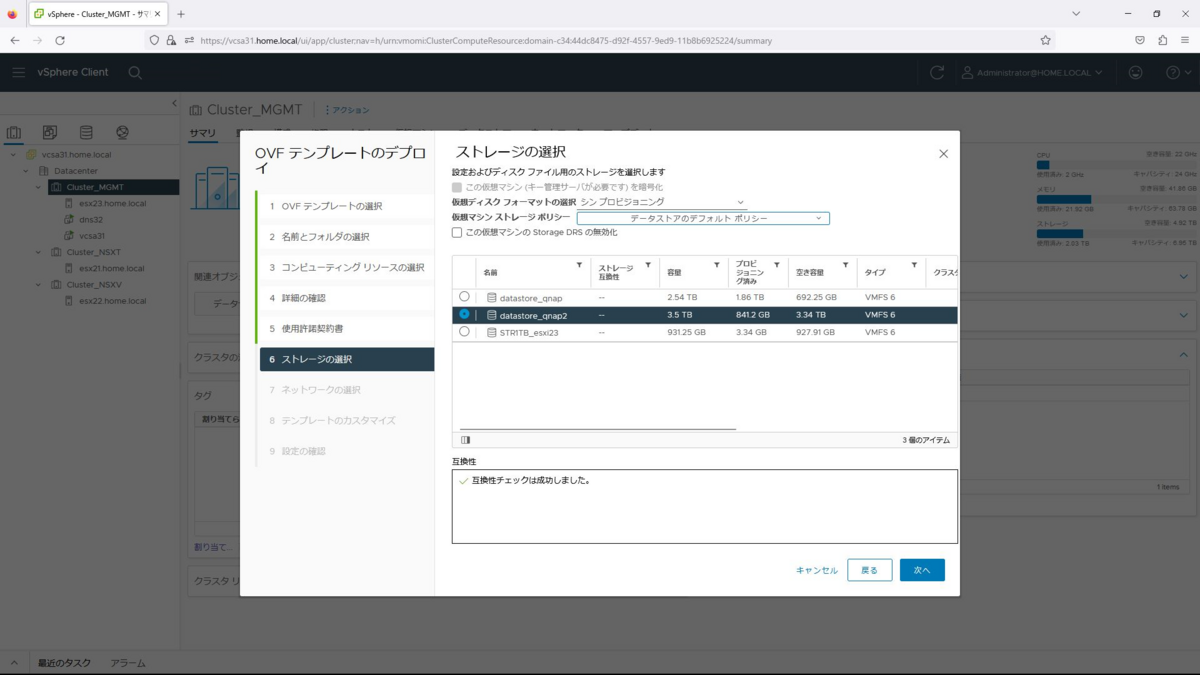Go to wizard step 5 使用許諾契約書

pyautogui.click(x=346, y=328)
